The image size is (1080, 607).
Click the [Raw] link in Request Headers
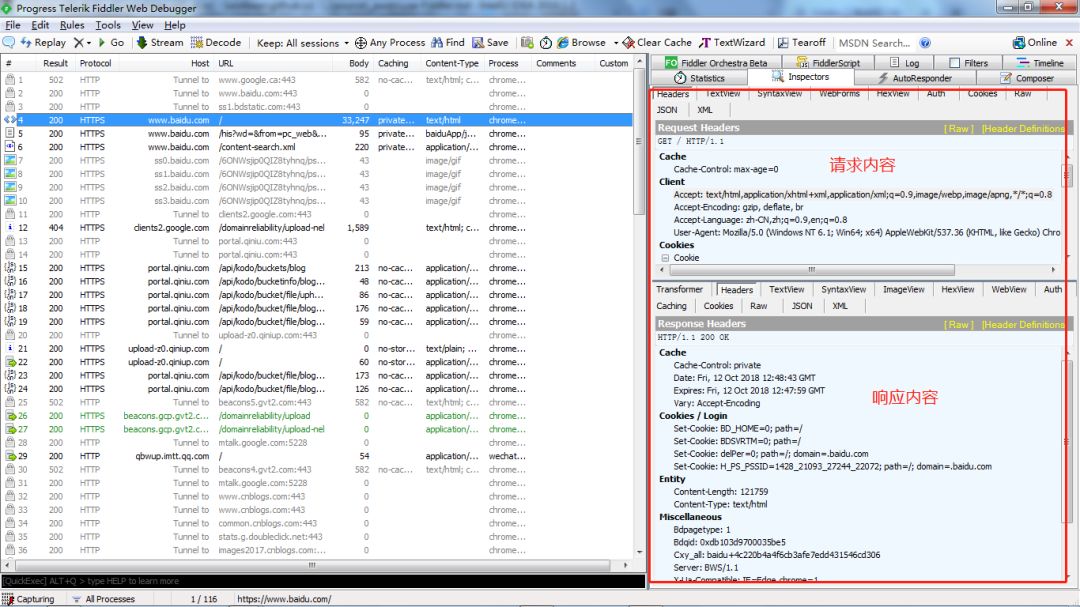pos(958,128)
